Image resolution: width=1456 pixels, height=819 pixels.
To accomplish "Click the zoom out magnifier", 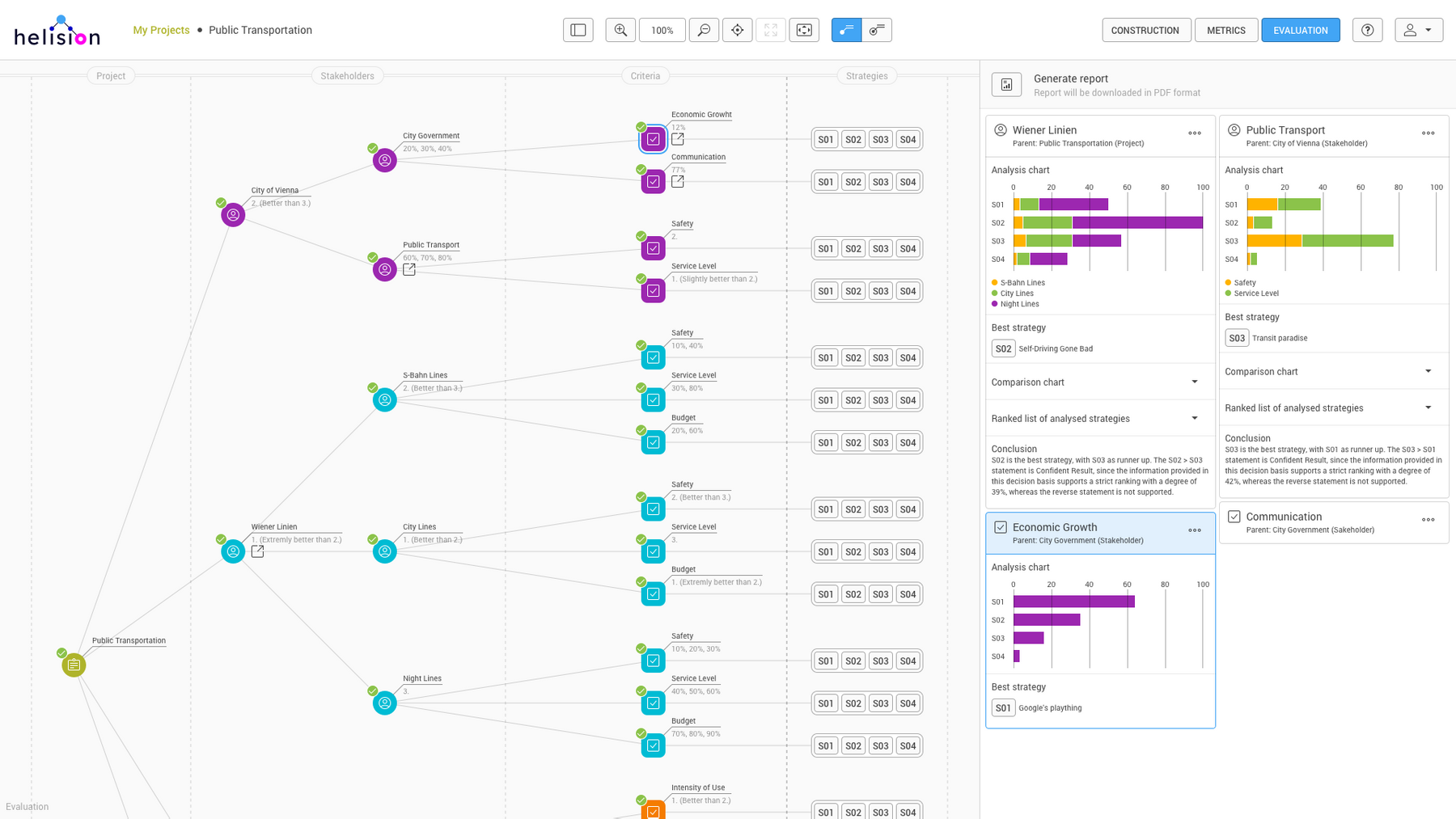I will point(704,30).
